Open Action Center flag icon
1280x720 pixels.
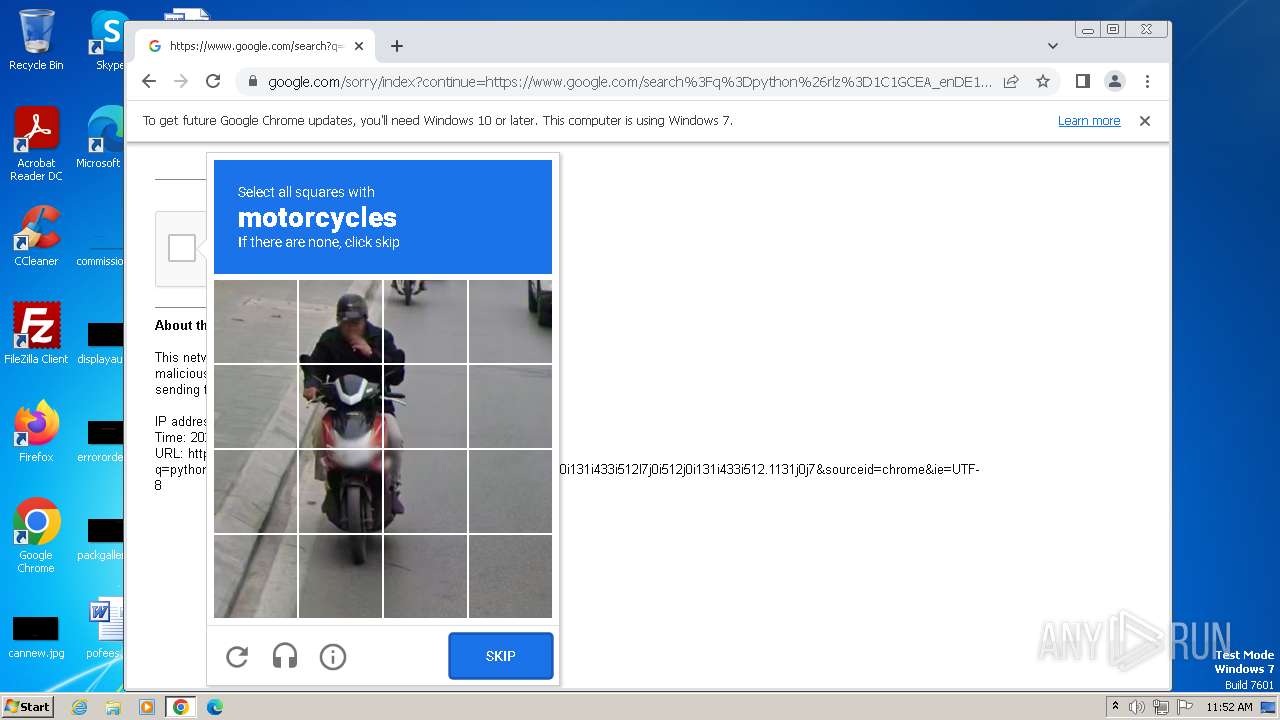(1183, 707)
